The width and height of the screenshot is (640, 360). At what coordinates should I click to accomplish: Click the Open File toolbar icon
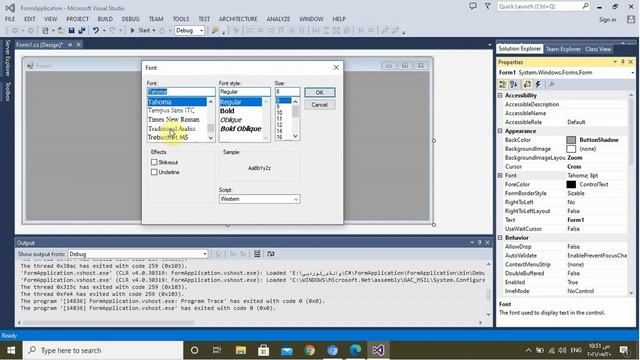pos(60,31)
